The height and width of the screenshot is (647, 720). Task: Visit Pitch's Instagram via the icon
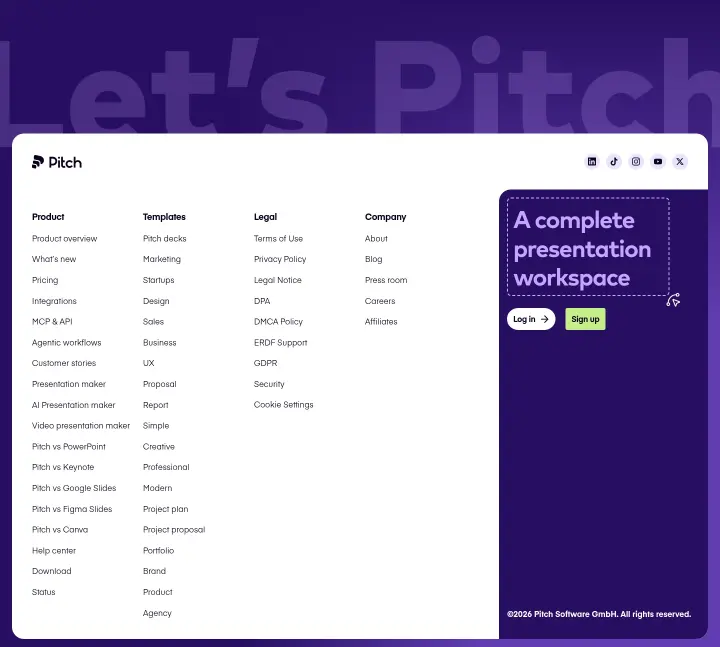tap(636, 162)
